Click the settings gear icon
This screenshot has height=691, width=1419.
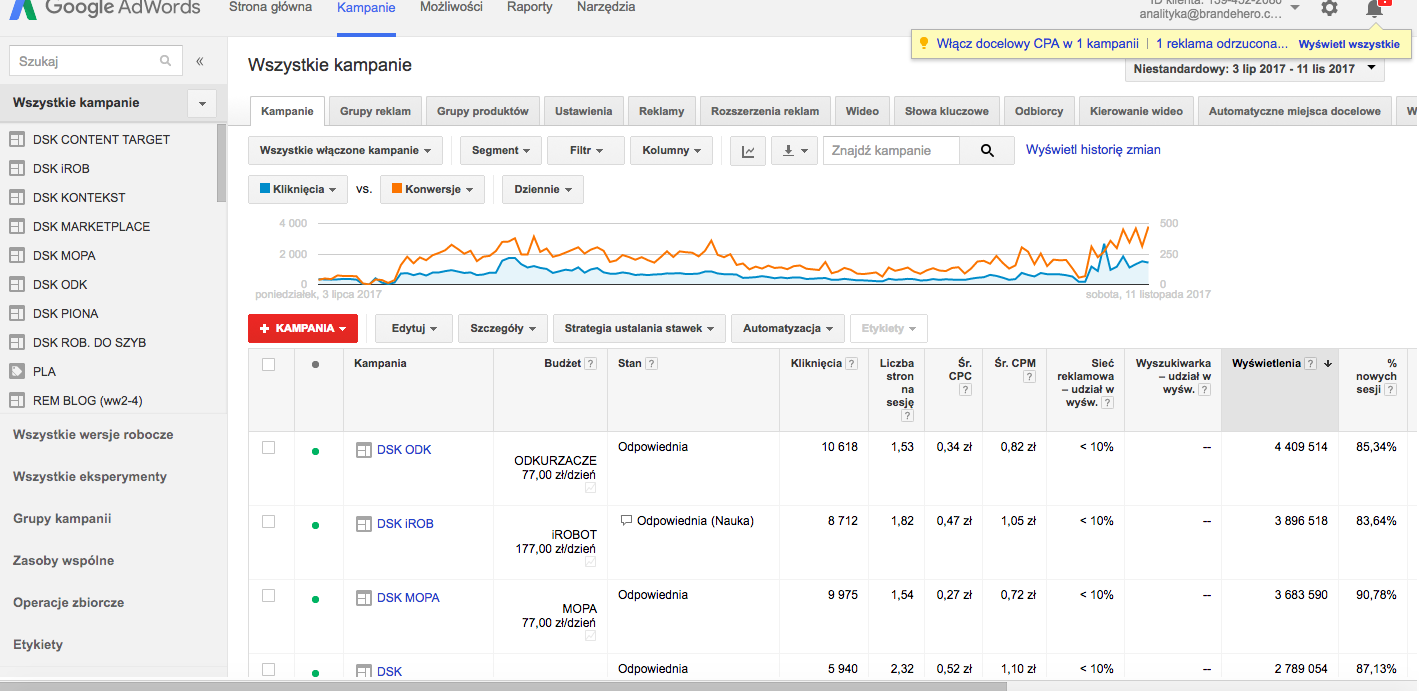(x=1329, y=8)
